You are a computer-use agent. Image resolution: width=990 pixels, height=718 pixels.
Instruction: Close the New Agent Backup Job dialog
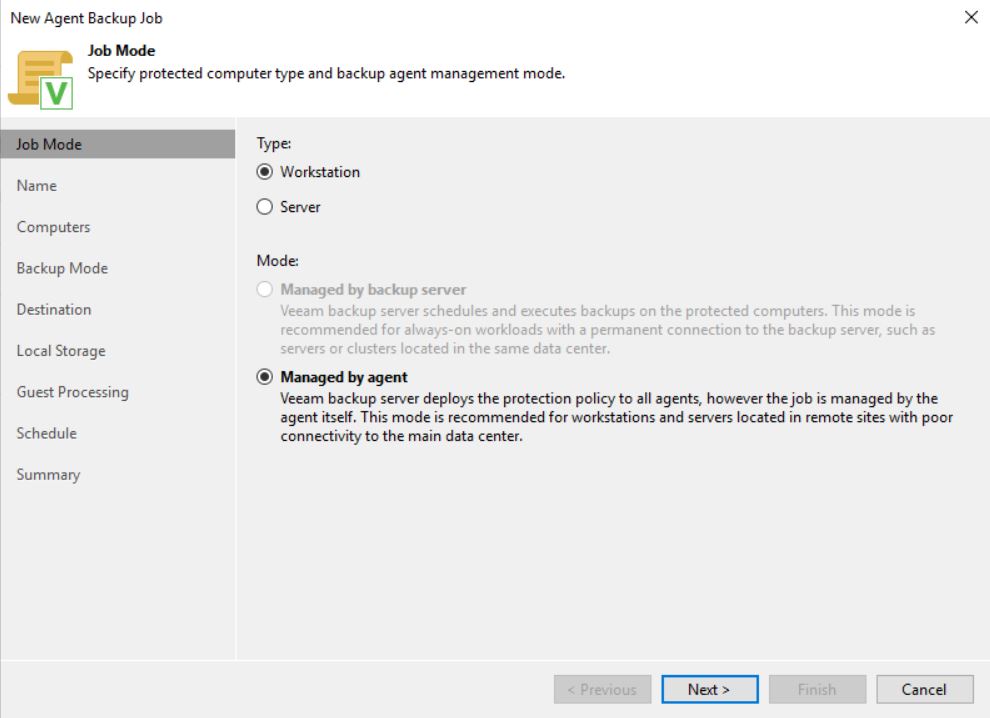[x=971, y=17]
